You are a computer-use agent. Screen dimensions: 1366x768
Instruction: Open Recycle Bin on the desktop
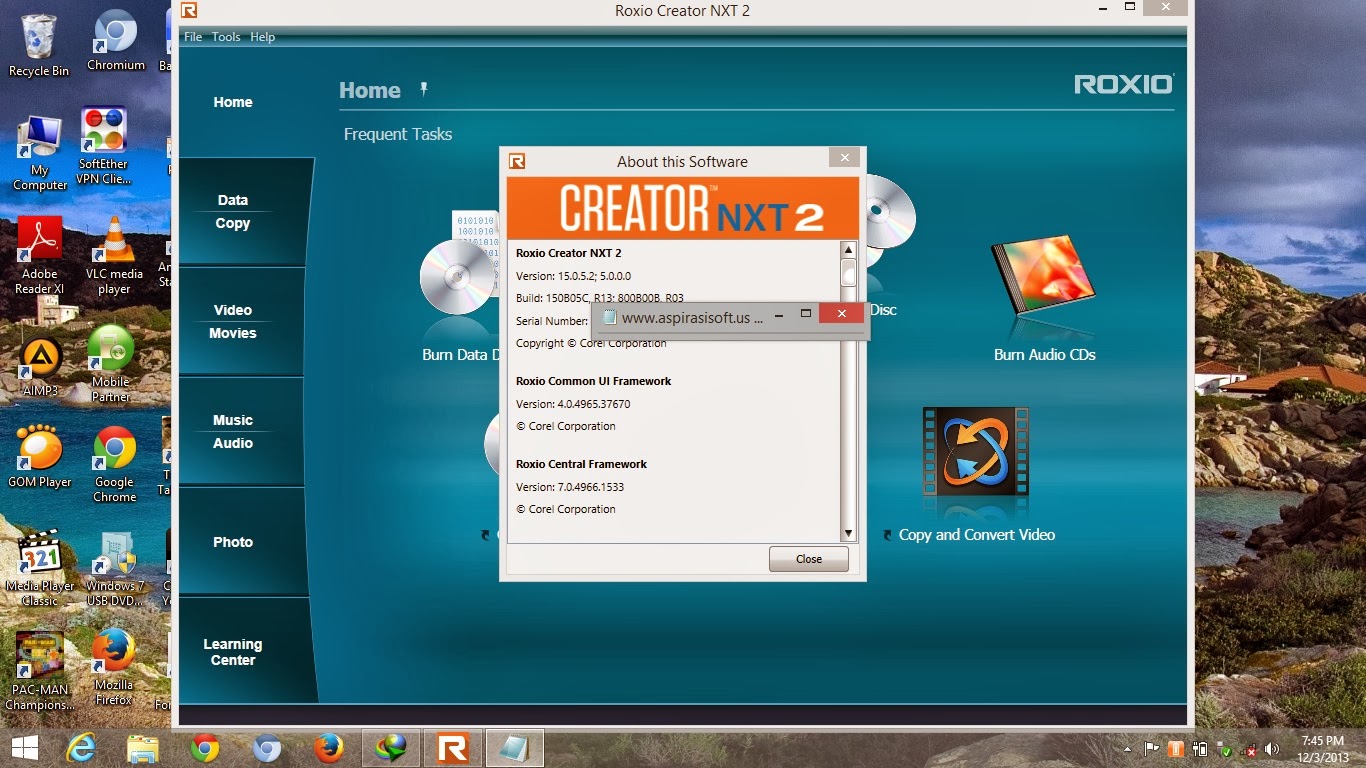[39, 46]
